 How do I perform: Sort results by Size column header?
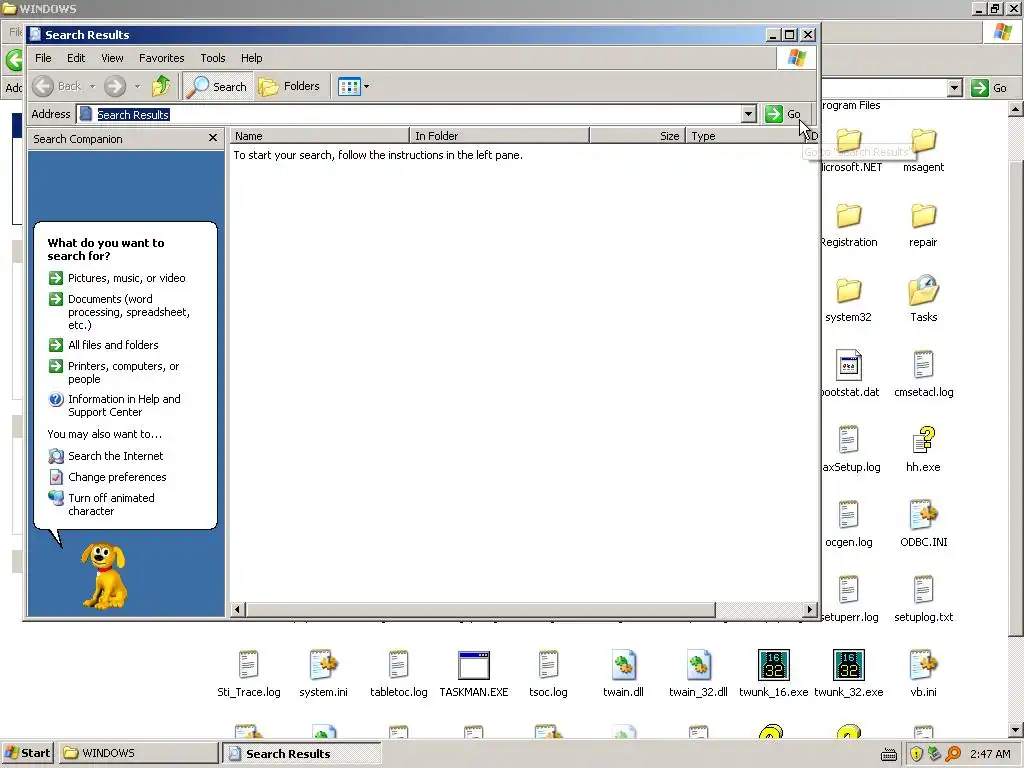(637, 136)
